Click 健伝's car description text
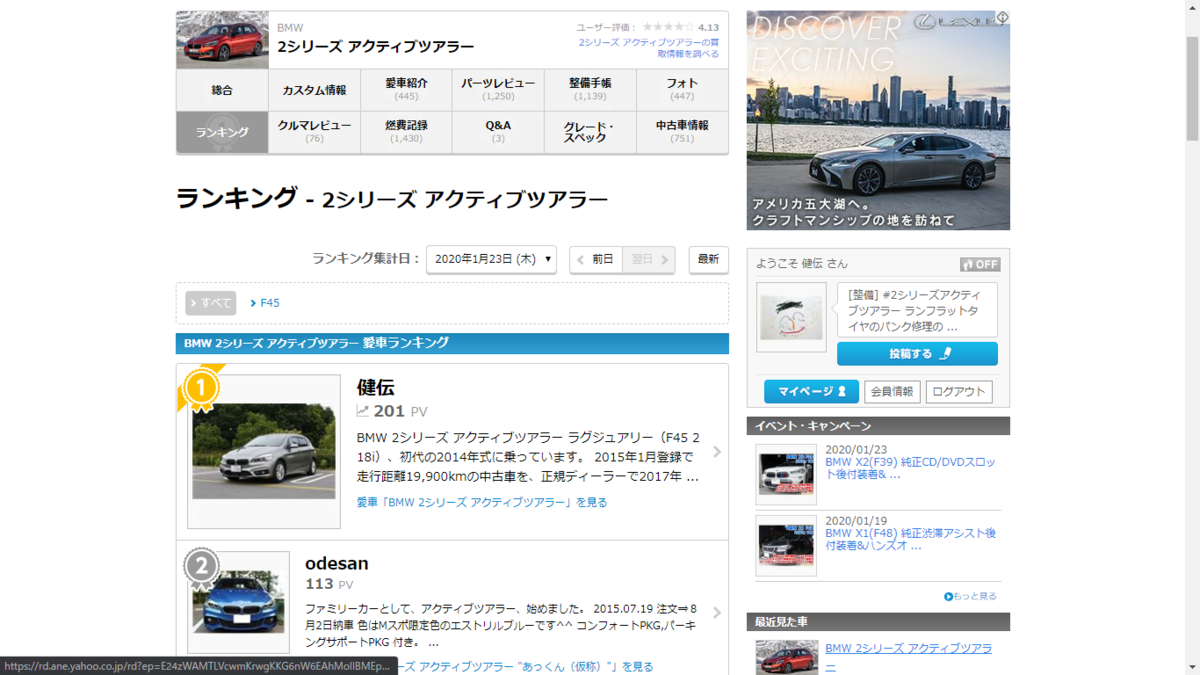Viewport: 1200px width, 675px height. pyautogui.click(x=528, y=457)
